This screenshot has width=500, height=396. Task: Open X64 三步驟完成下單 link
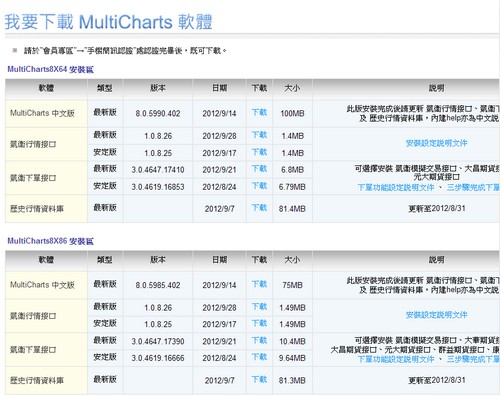pos(473,188)
